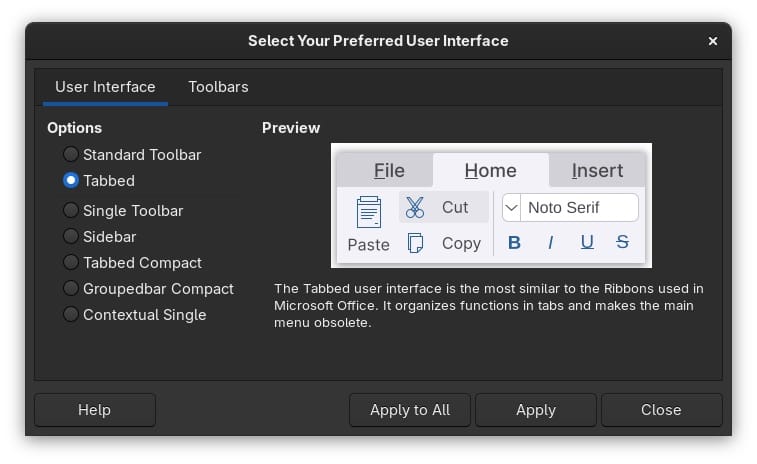Viewport: 757px width, 464px height.
Task: Click the Paste clipboard icon in preview
Action: click(369, 212)
